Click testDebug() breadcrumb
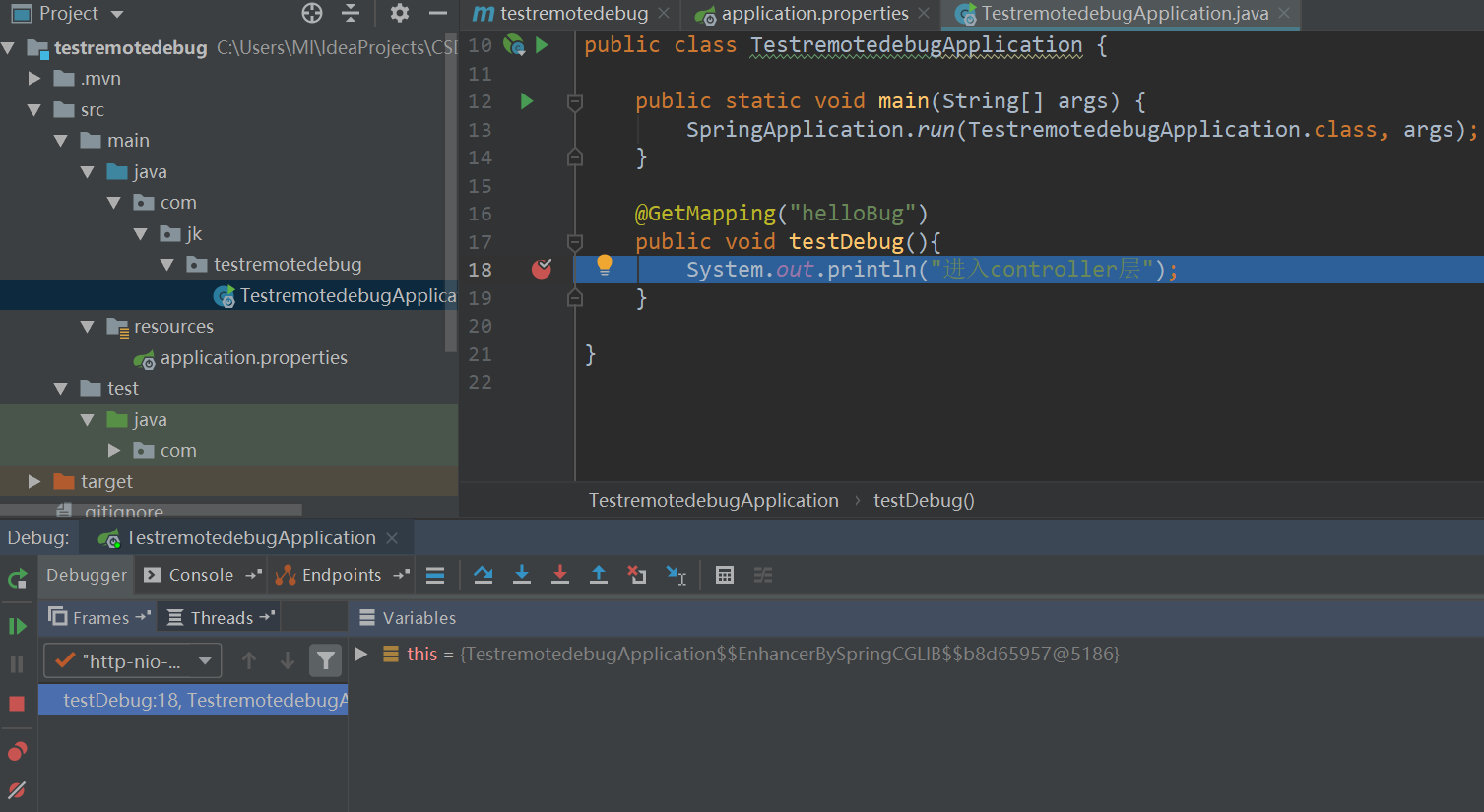 tap(924, 500)
